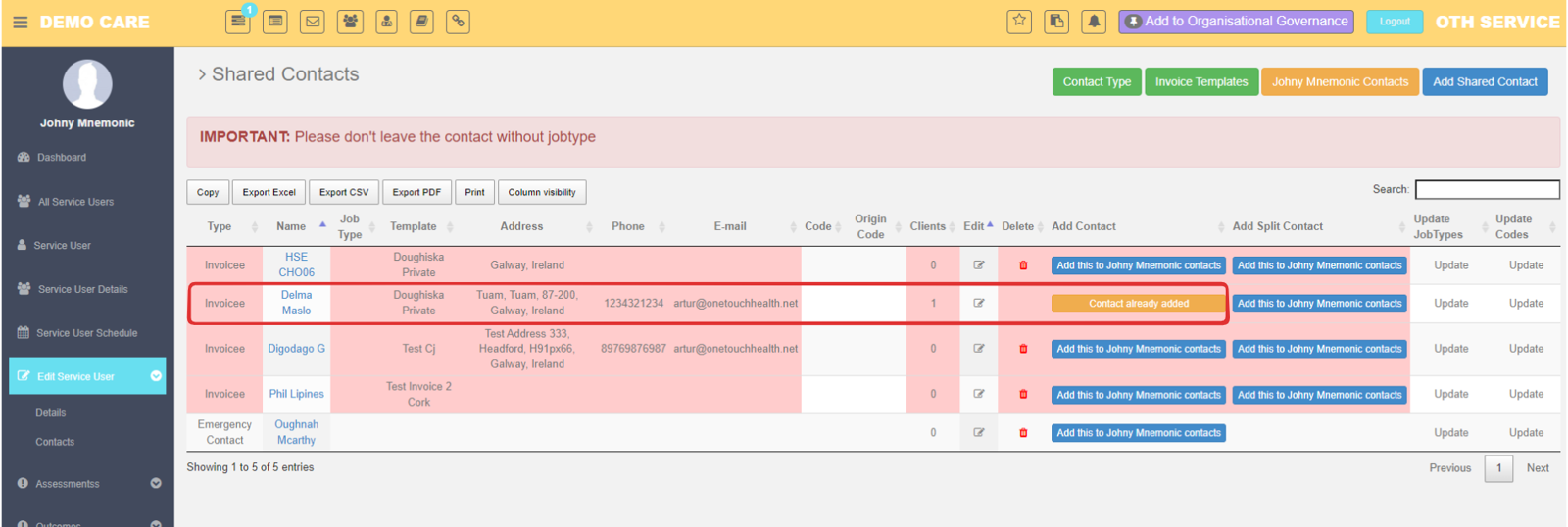Screen dimensions: 1568x527
Task: Edit the Oughnah Mcarthy contact row
Action: [978, 432]
